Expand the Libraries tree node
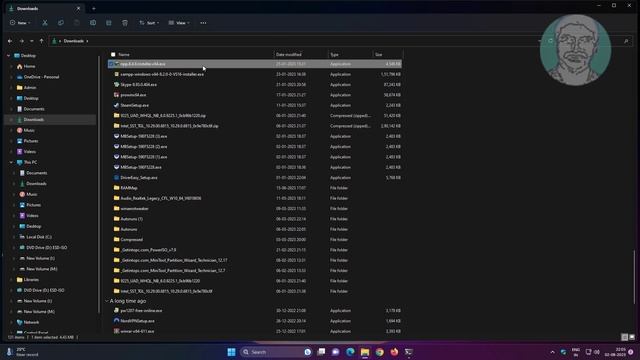The image size is (640, 360). pos(11,280)
